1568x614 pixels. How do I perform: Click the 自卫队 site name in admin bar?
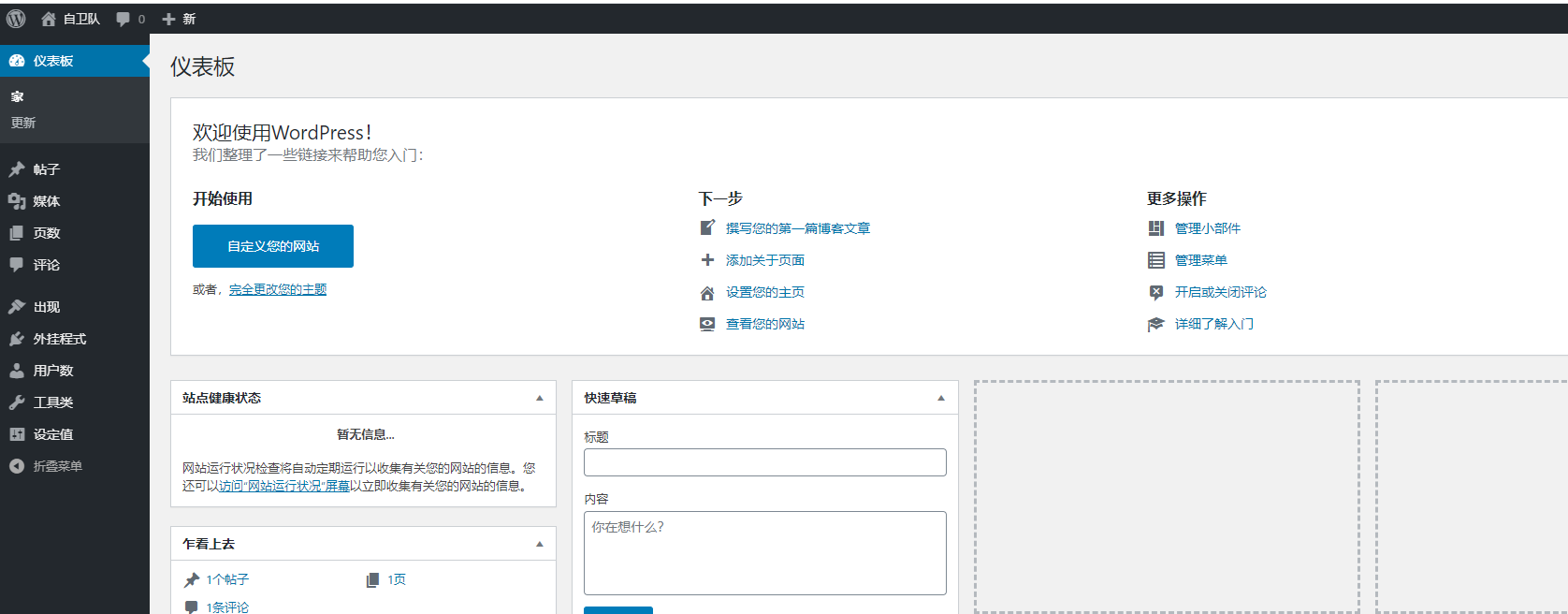pyautogui.click(x=81, y=19)
